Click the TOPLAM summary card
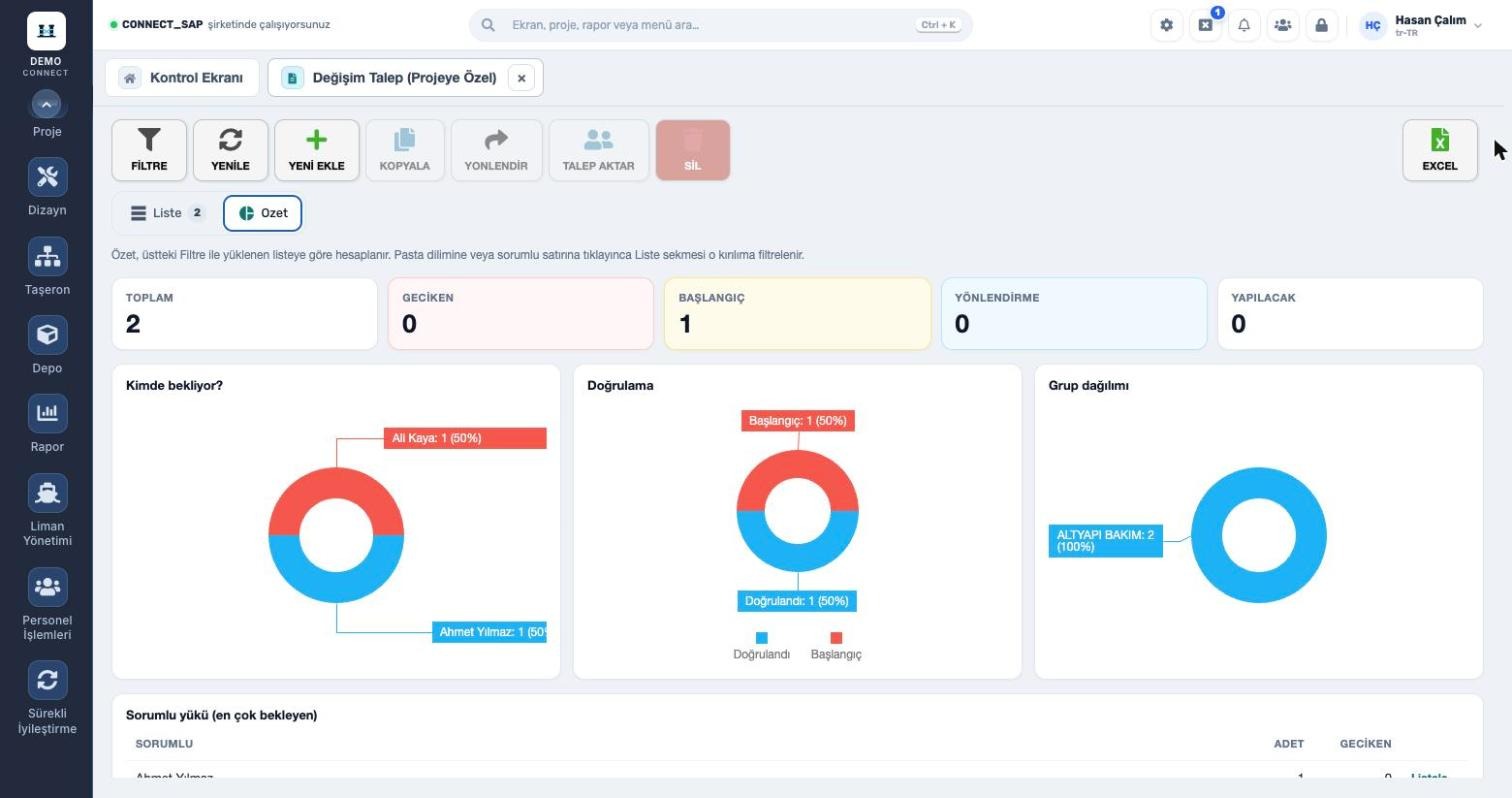This screenshot has height=798, width=1512. coord(245,314)
